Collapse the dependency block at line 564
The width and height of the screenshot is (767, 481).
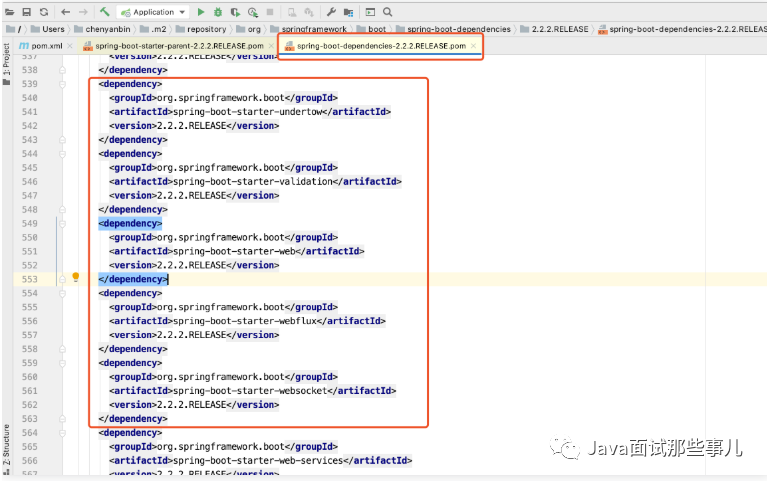pos(63,433)
